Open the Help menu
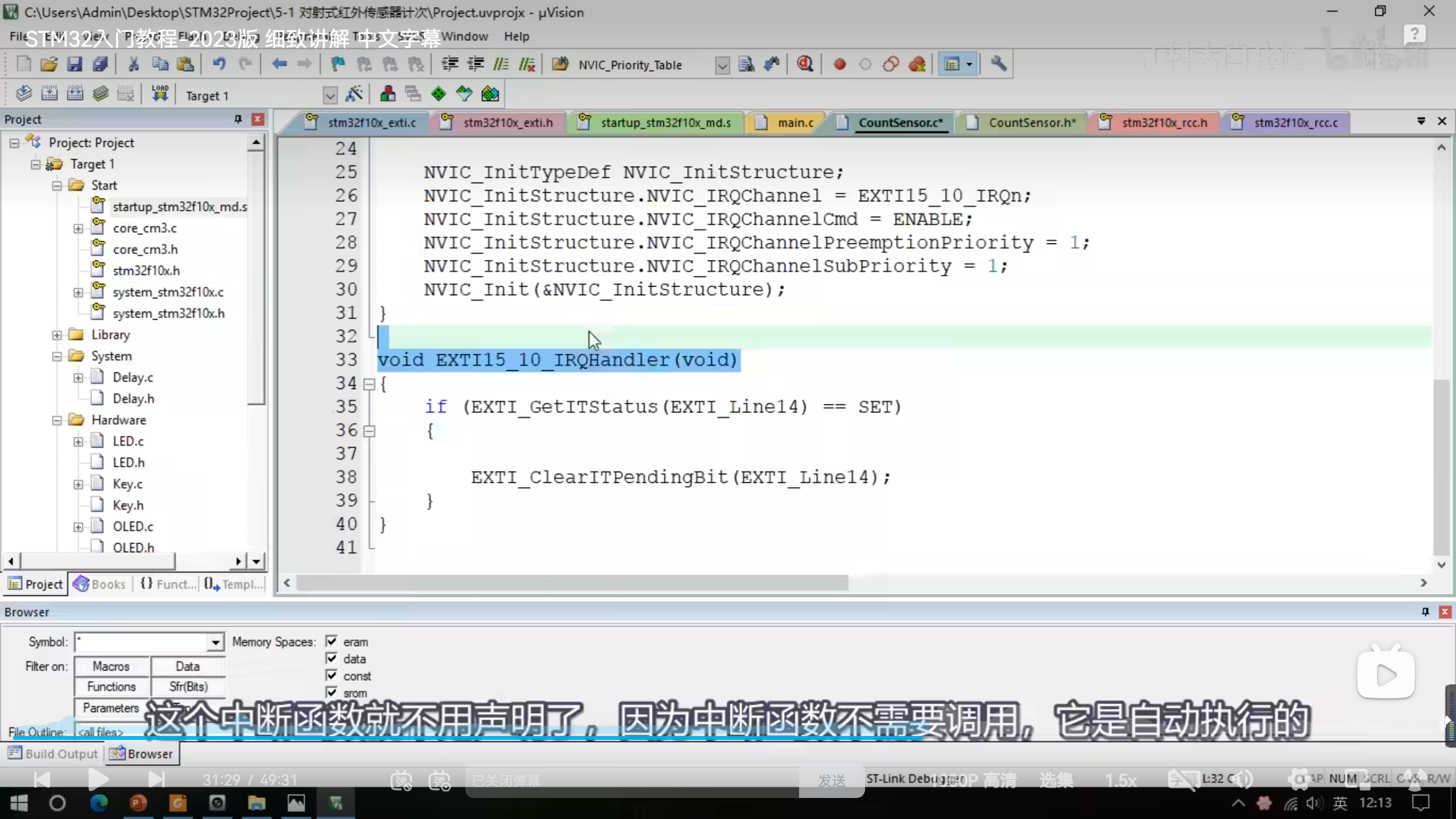The height and width of the screenshot is (819, 1456). tap(516, 36)
